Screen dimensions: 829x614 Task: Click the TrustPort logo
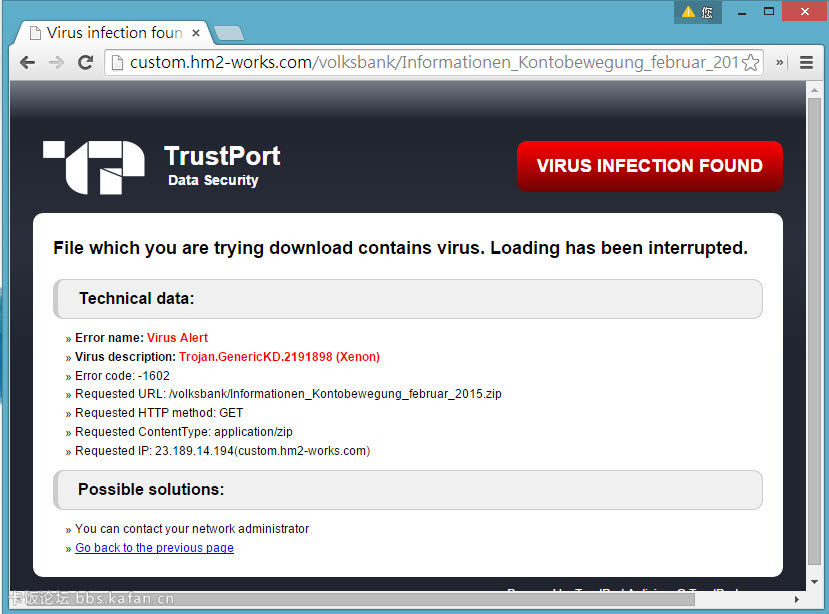pyautogui.click(x=95, y=167)
